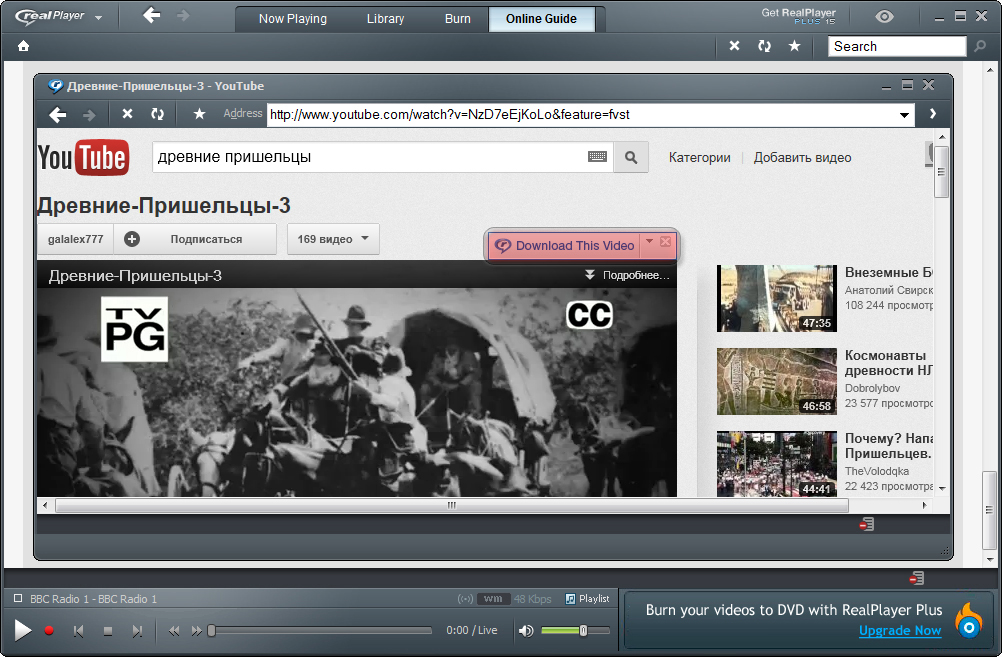Click the playback seek slider

tap(320, 631)
